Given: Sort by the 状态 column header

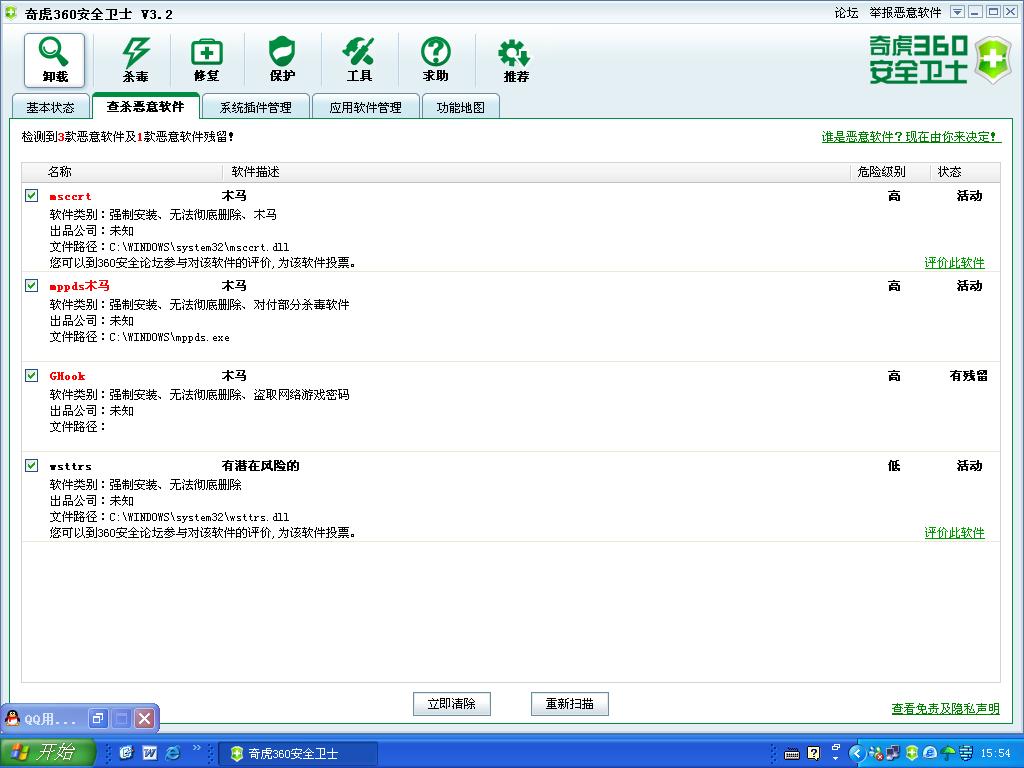Looking at the screenshot, I should [x=965, y=172].
